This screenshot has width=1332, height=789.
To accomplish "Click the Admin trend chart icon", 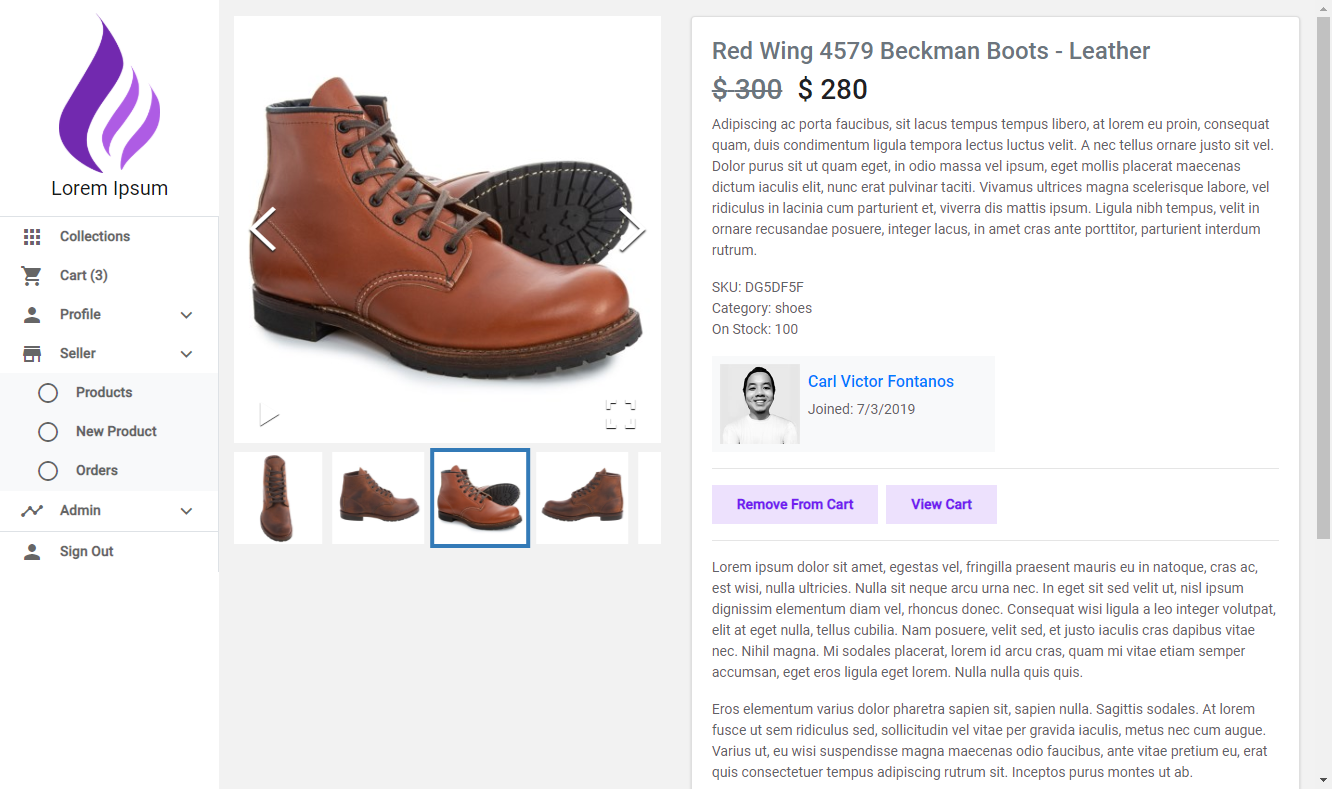I will coord(32,511).
